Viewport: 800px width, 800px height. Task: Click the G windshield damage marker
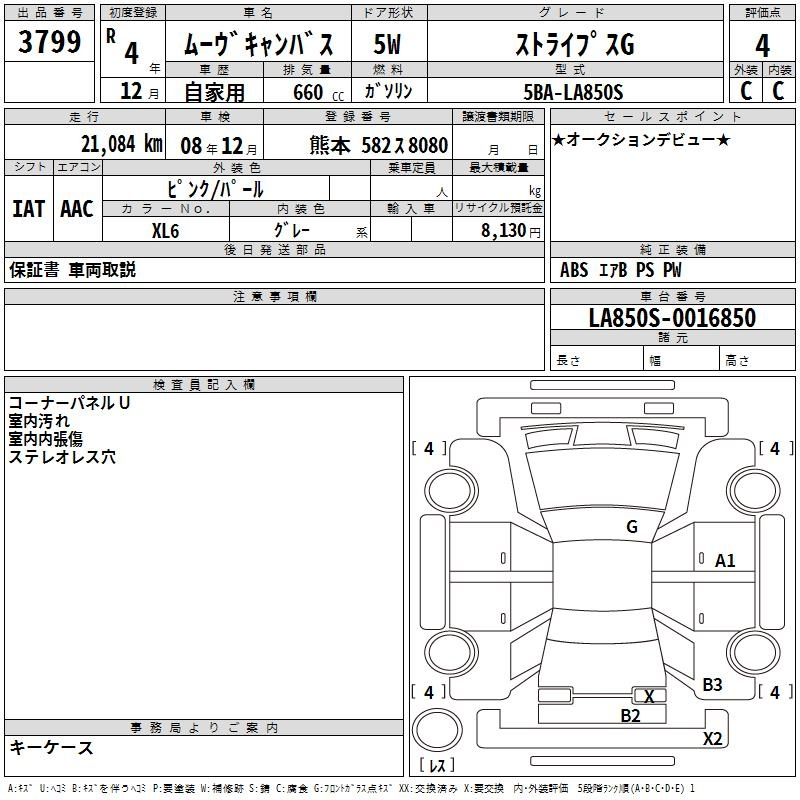(631, 527)
